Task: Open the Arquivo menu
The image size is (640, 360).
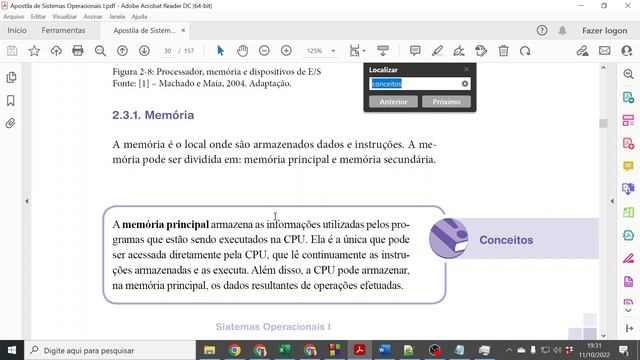Action: pyautogui.click(x=13, y=17)
